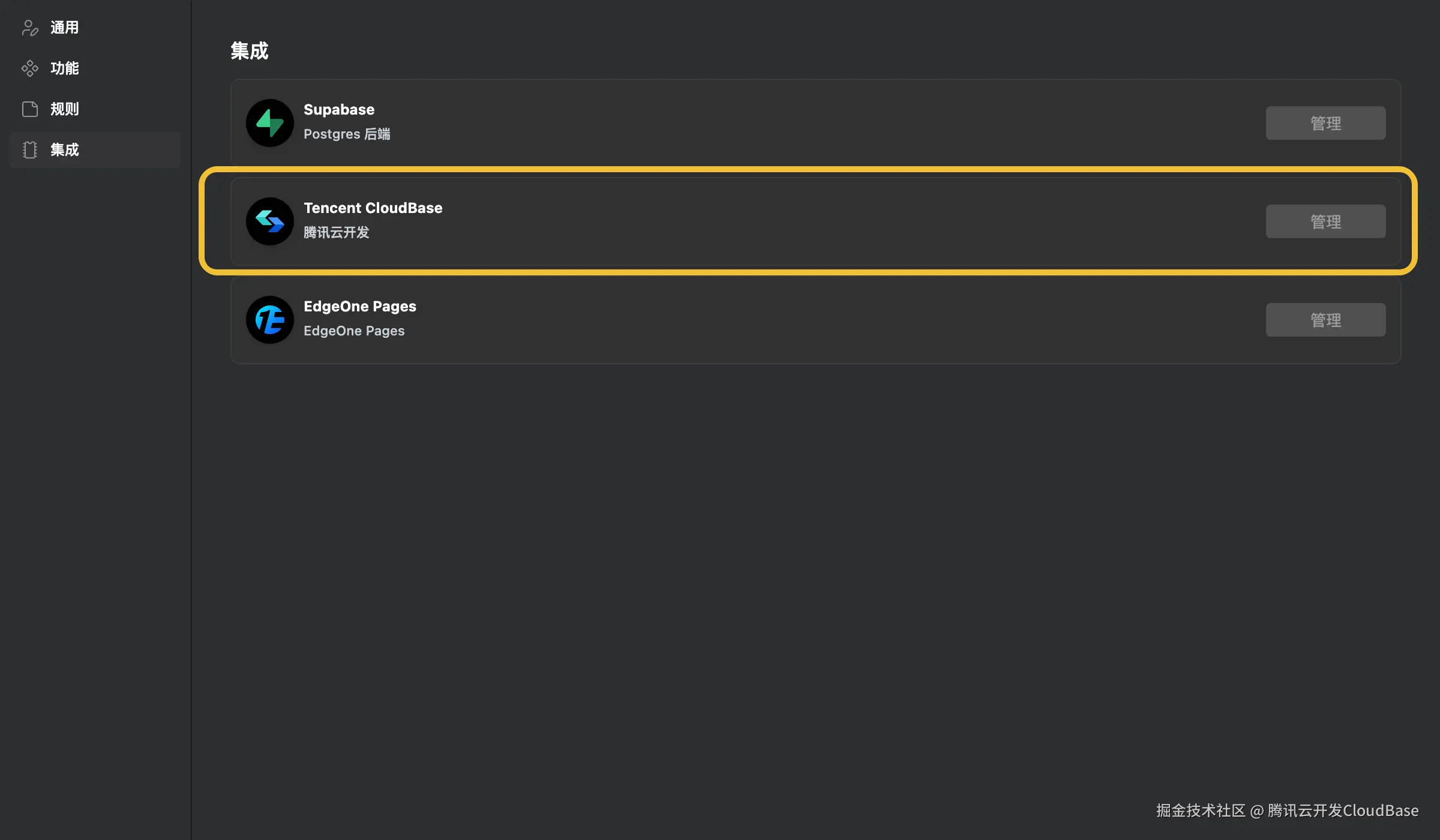This screenshot has height=840, width=1440.
Task: Click the 集成 chip icon in sidebar
Action: pyautogui.click(x=30, y=150)
